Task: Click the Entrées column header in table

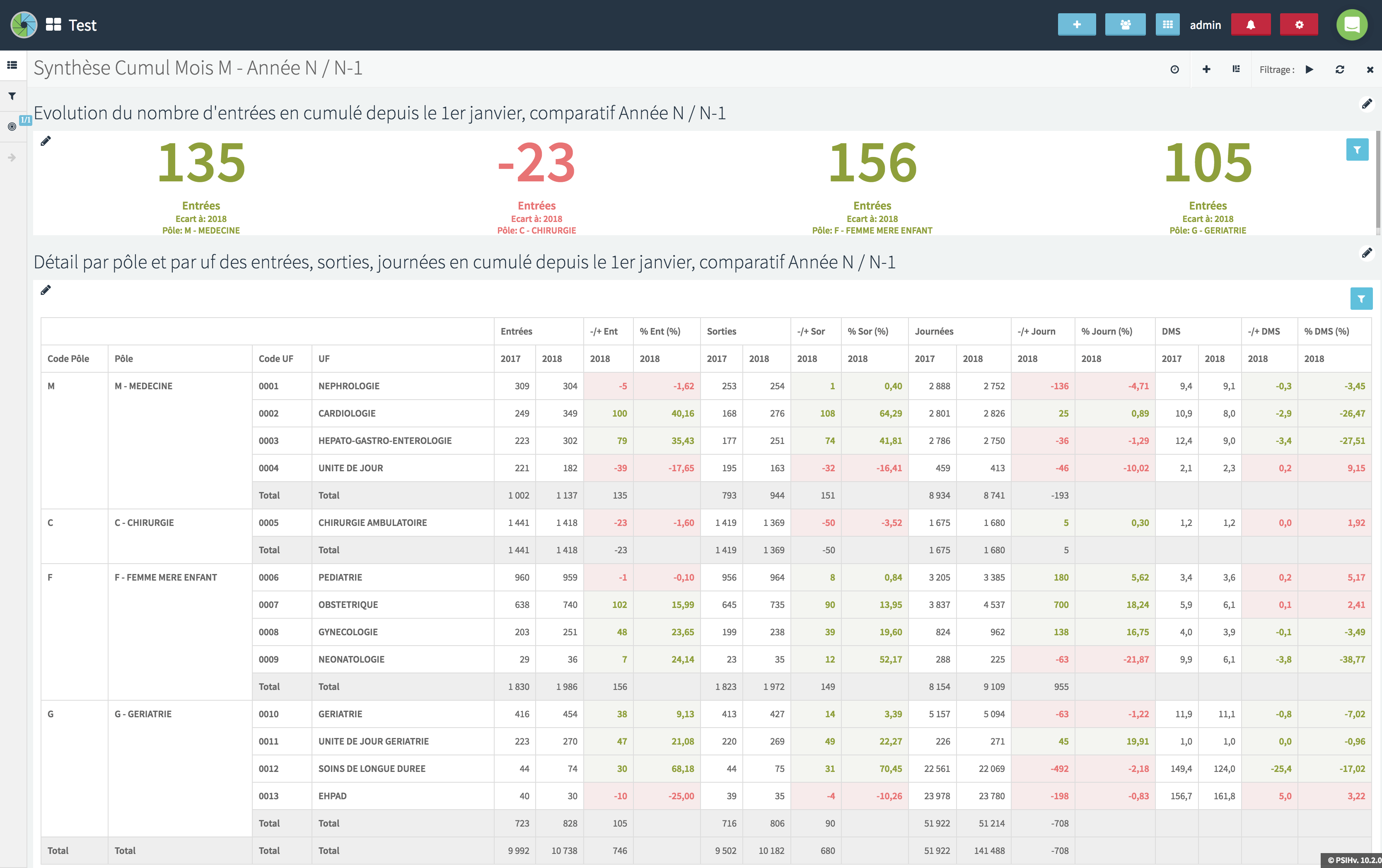Action: [516, 331]
